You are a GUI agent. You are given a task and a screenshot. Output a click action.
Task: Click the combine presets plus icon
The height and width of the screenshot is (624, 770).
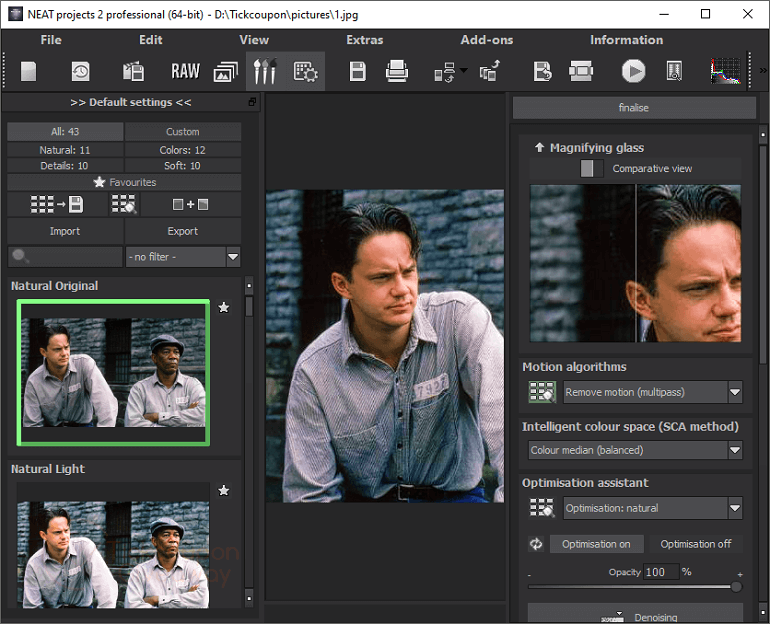pos(191,204)
